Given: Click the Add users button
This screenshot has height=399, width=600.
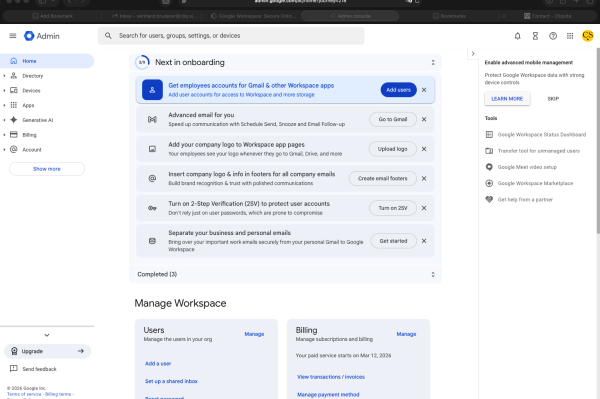Looking at the screenshot, I should (x=398, y=90).
